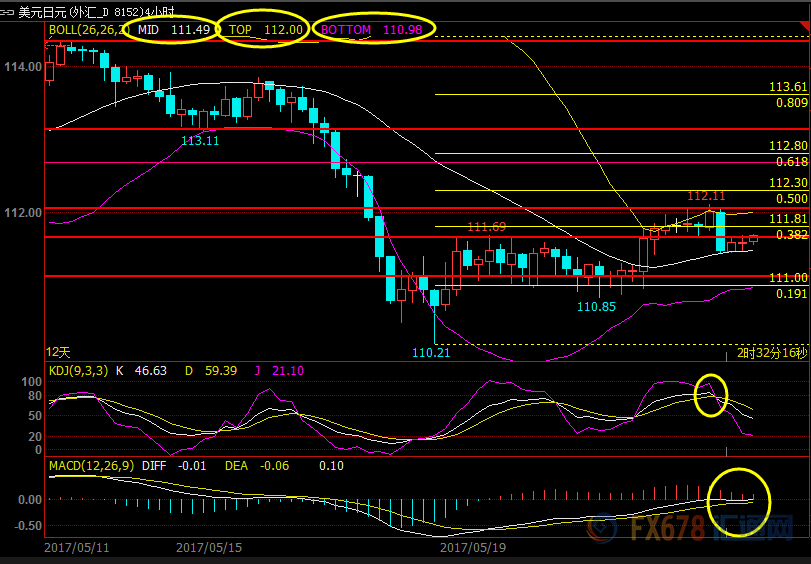The width and height of the screenshot is (811, 564).
Task: Click the 2时32分16秒 countdown timer
Action: pyautogui.click(x=771, y=353)
